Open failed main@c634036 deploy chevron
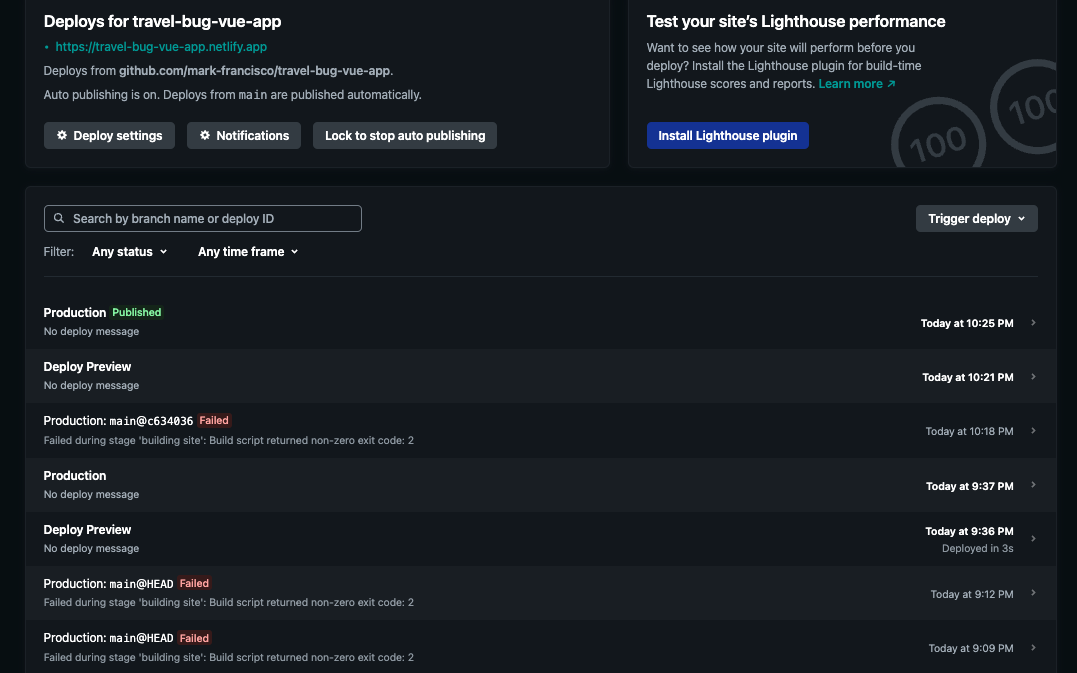 [x=1033, y=431]
